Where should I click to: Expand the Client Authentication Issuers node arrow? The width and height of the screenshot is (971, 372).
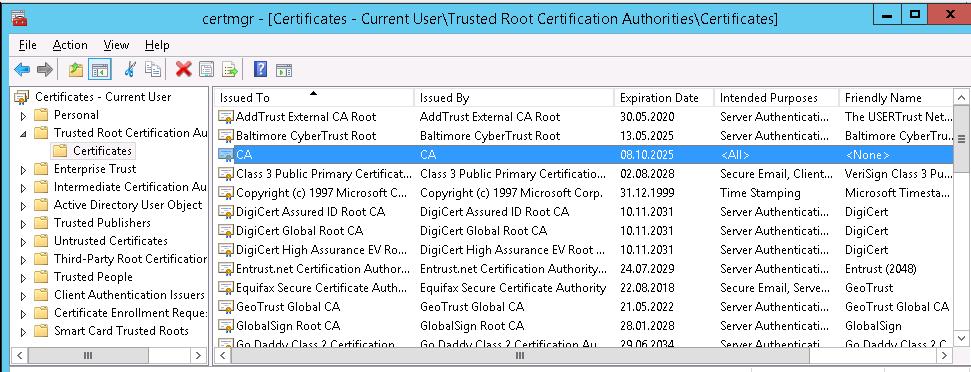pos(24,296)
